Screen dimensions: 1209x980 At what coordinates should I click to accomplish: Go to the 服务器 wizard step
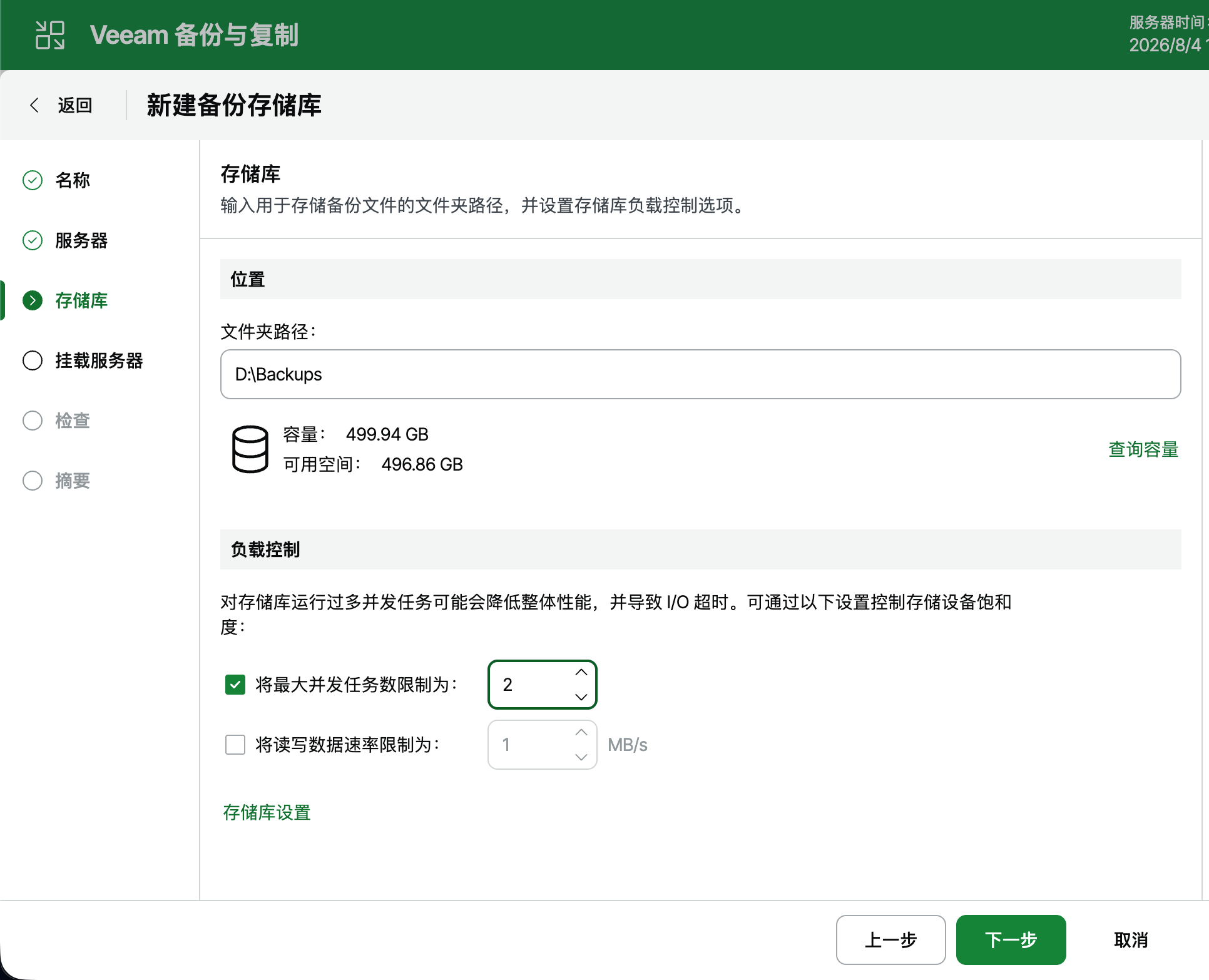click(81, 240)
